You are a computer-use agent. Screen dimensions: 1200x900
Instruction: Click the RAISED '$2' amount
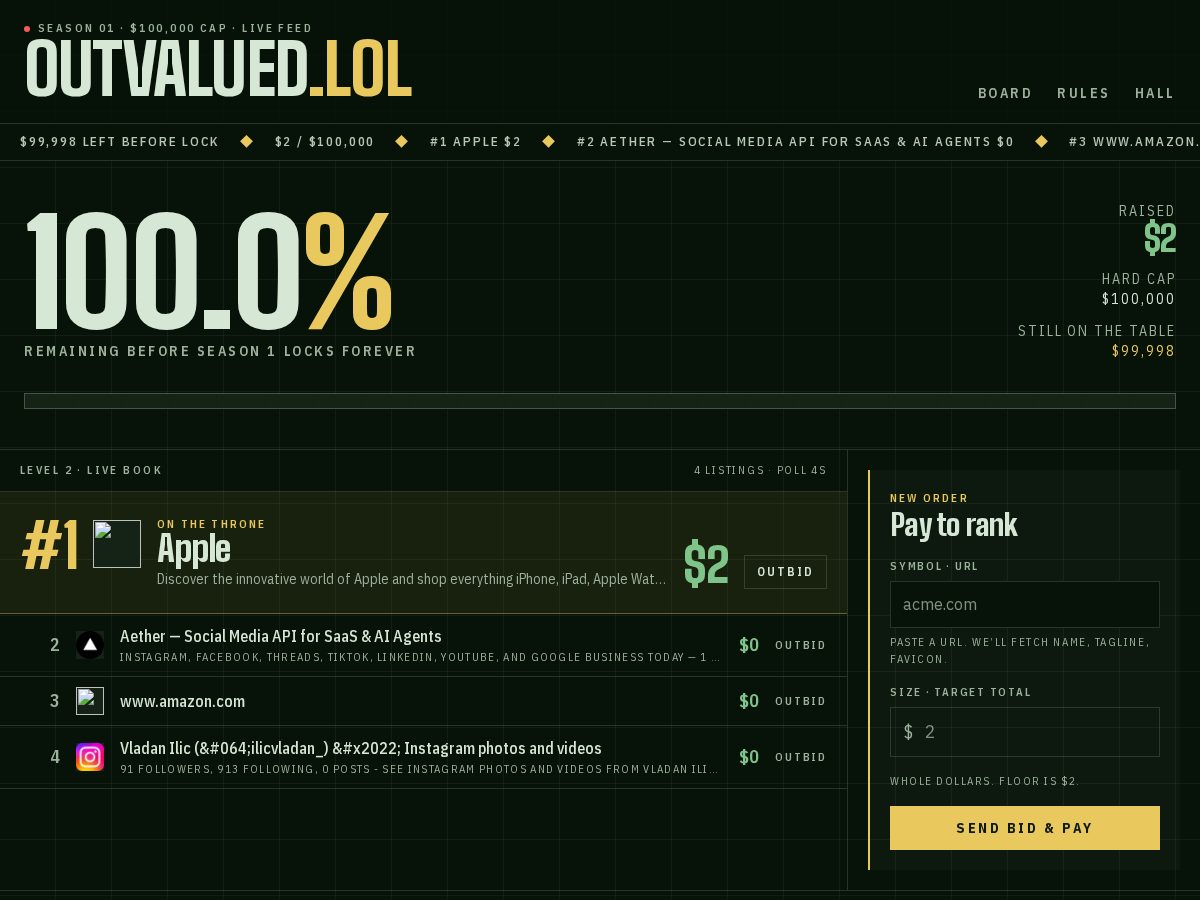click(1160, 239)
